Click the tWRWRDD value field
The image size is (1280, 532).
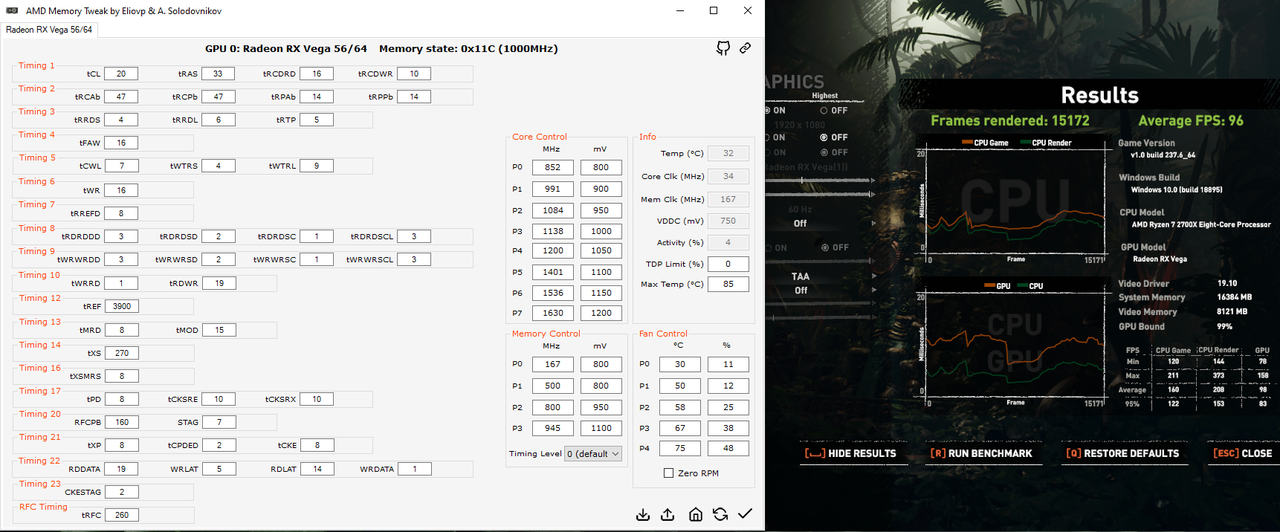click(122, 260)
